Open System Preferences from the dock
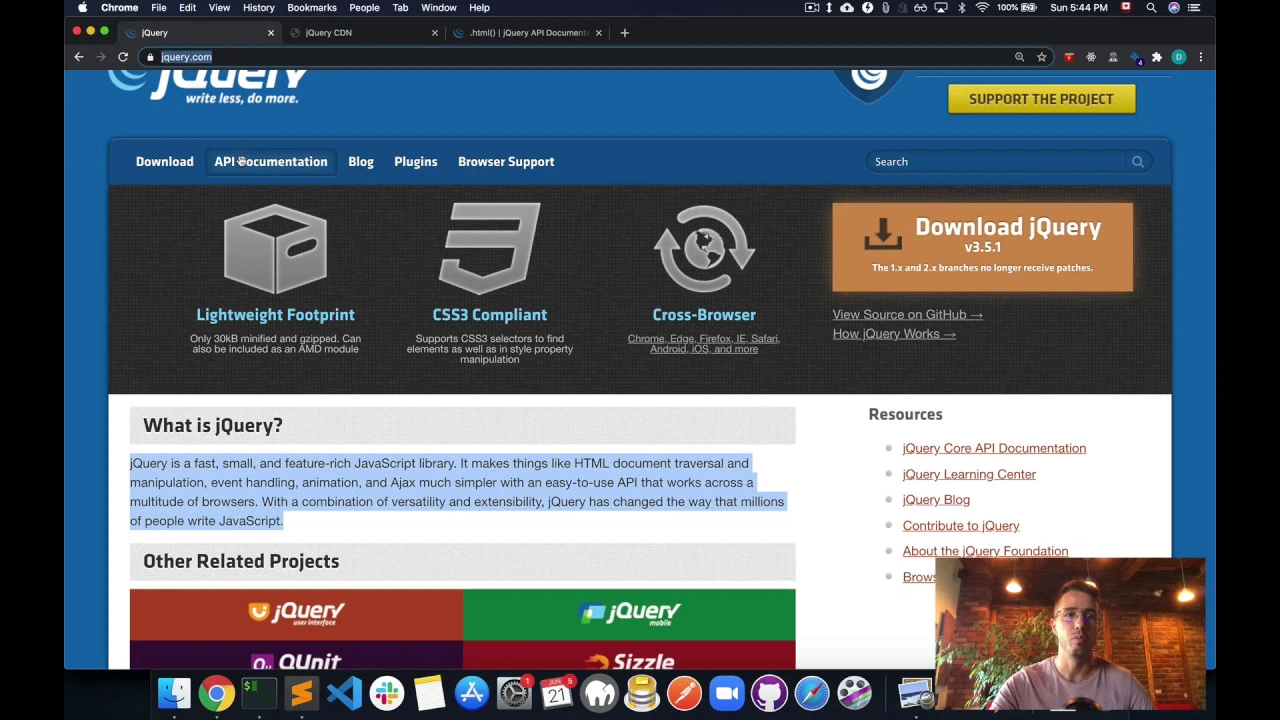1280x720 pixels. pos(514,694)
